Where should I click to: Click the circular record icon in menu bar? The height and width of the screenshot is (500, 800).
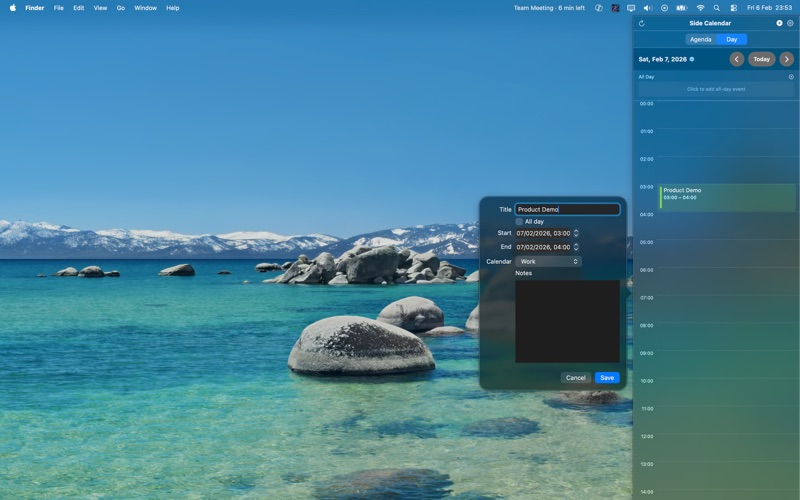pos(664,8)
